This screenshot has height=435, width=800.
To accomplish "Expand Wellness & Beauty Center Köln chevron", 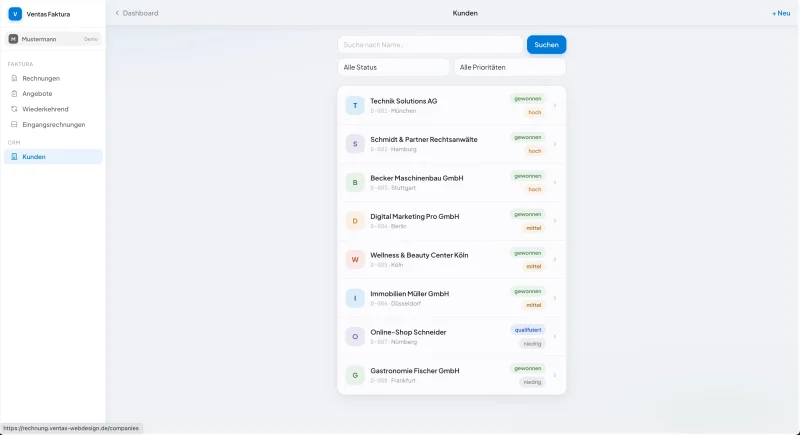I will click(x=555, y=260).
